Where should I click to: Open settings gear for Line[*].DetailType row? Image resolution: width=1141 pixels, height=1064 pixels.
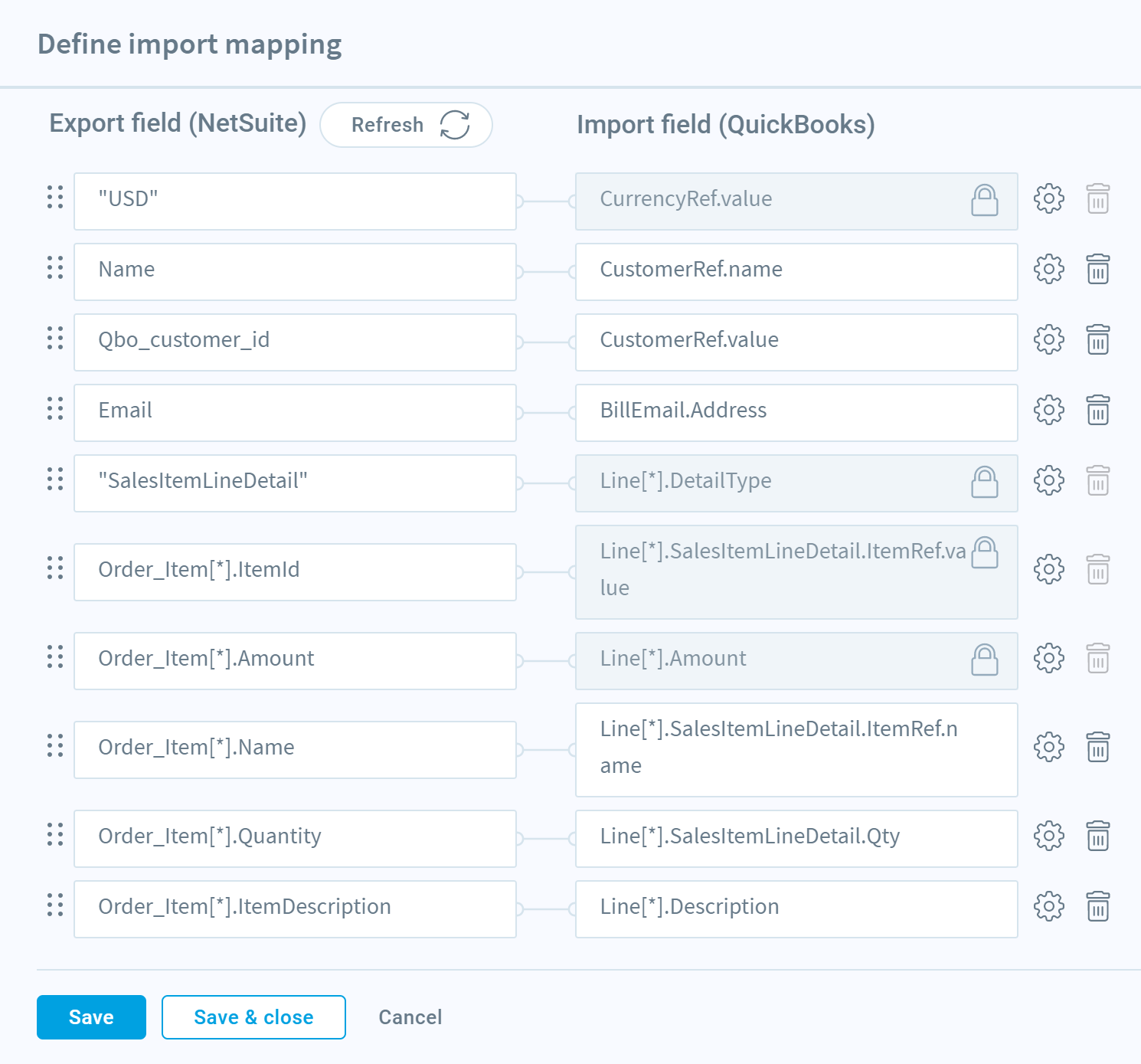point(1048,481)
